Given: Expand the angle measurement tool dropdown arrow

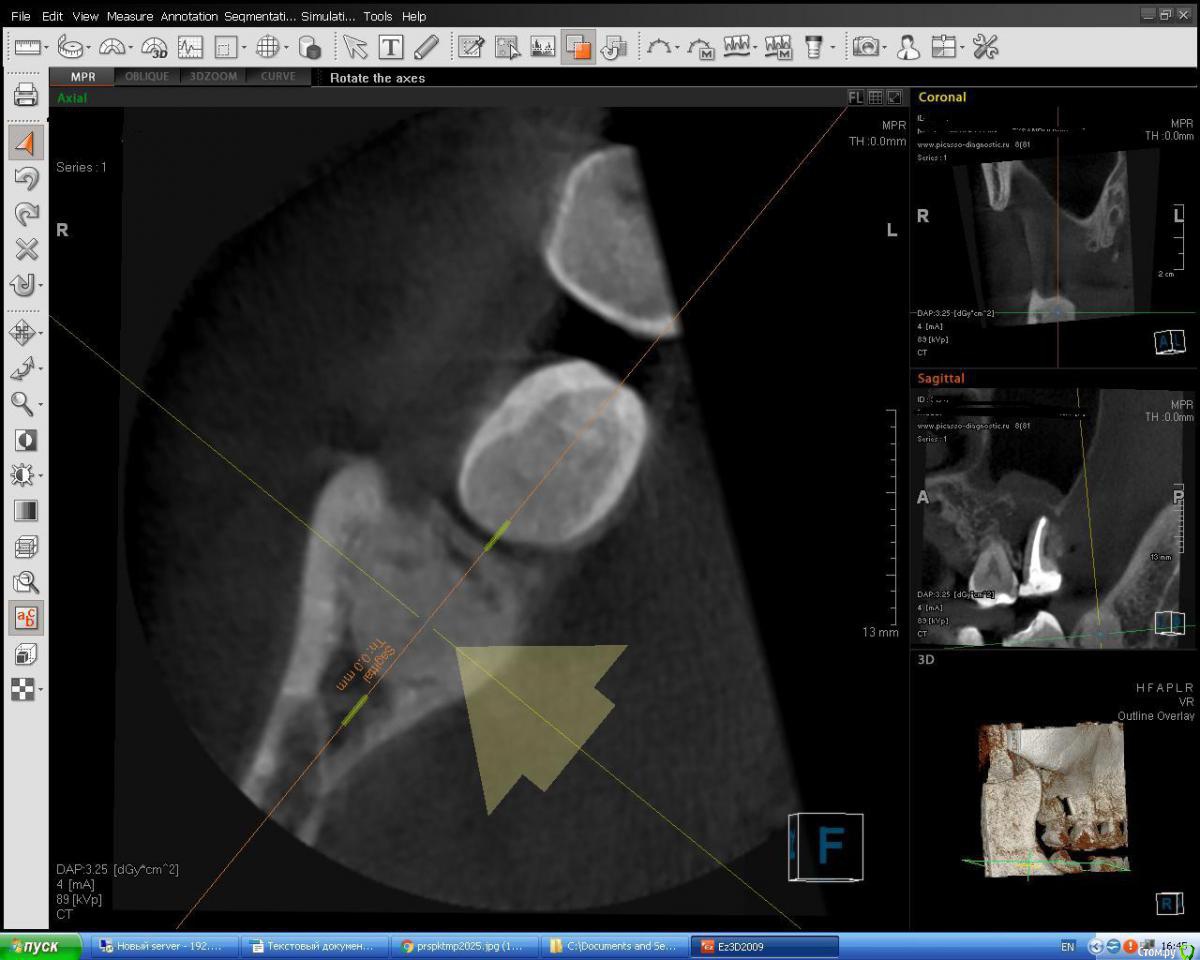Looking at the screenshot, I should point(131,48).
